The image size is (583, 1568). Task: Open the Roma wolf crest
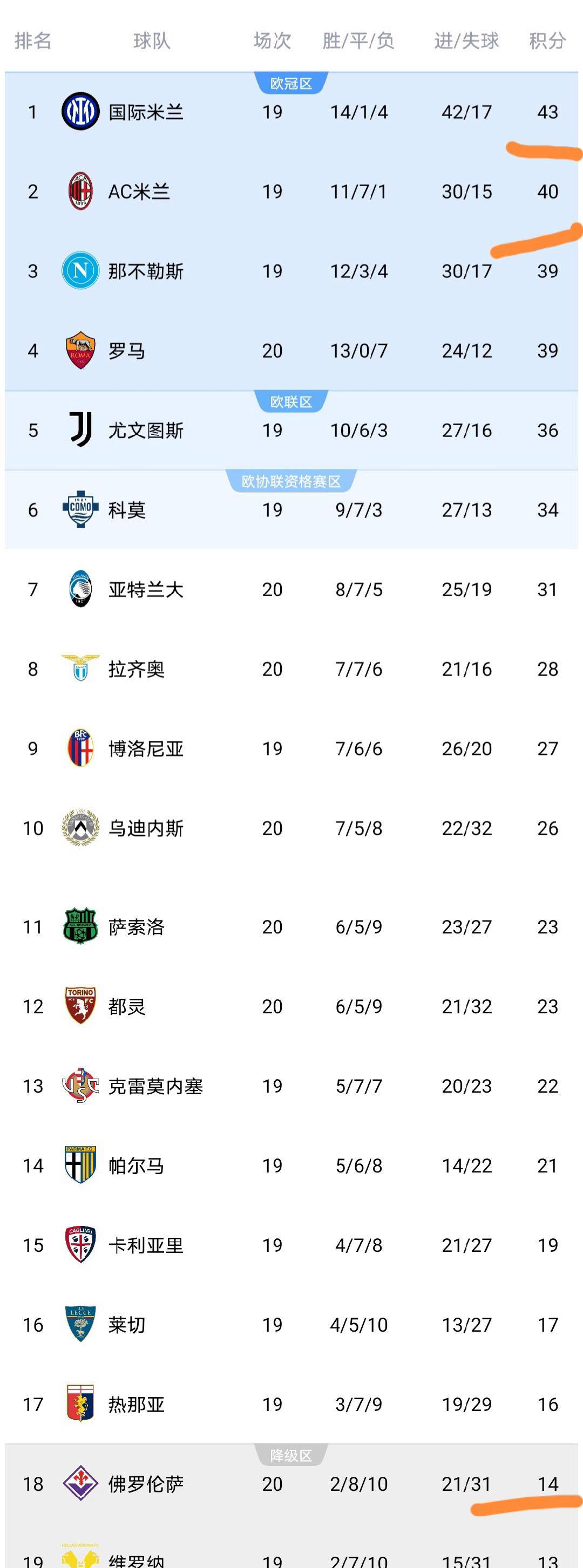point(80,351)
